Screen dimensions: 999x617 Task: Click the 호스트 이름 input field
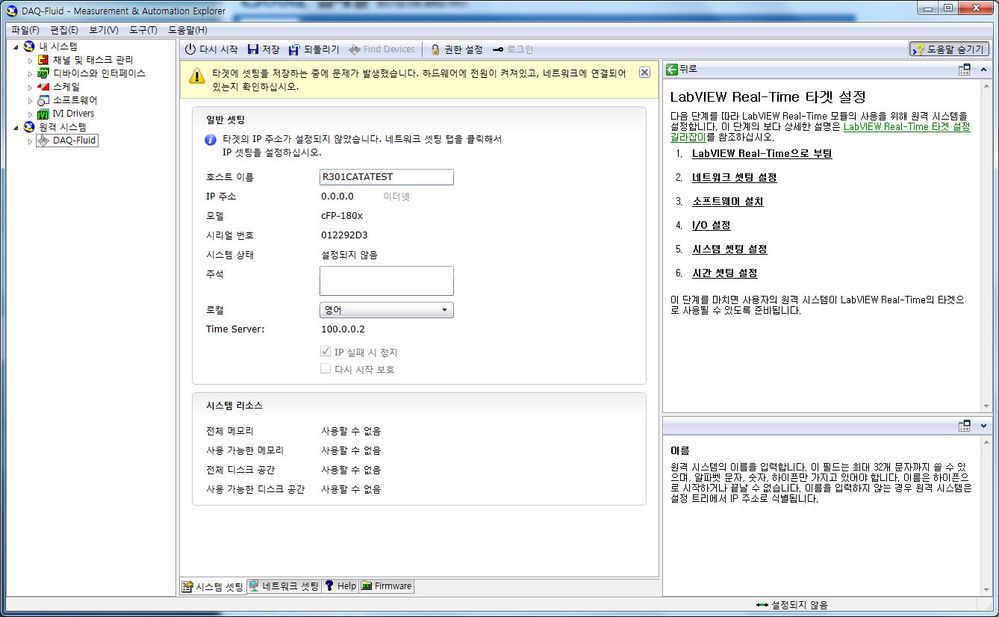pos(386,177)
